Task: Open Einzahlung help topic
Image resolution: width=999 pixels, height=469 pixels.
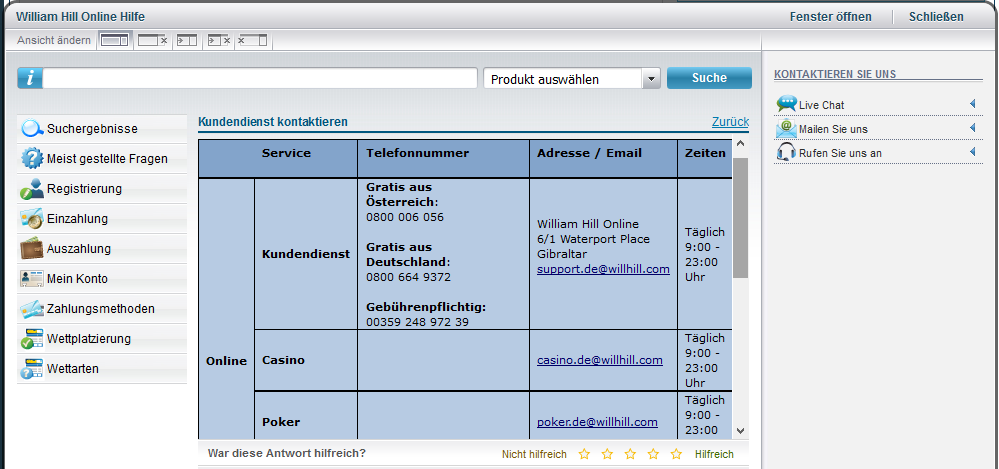Action: coord(102,219)
